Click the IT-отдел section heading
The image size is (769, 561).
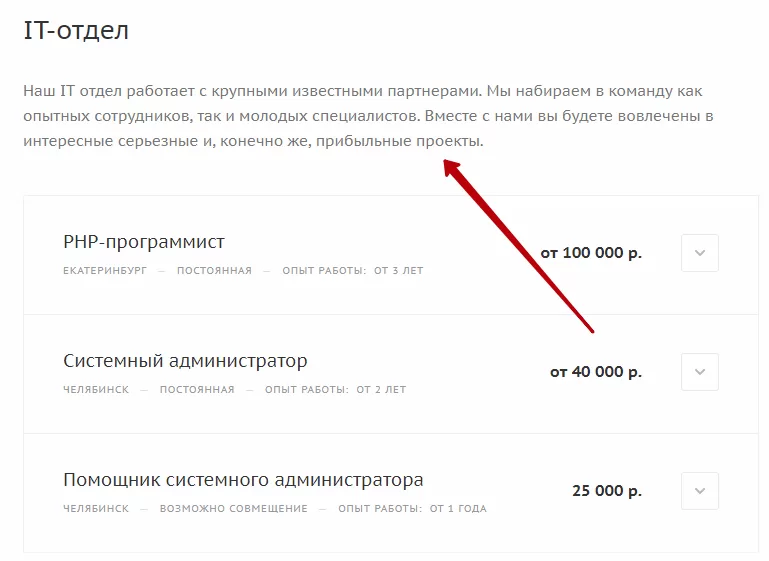pos(76,30)
